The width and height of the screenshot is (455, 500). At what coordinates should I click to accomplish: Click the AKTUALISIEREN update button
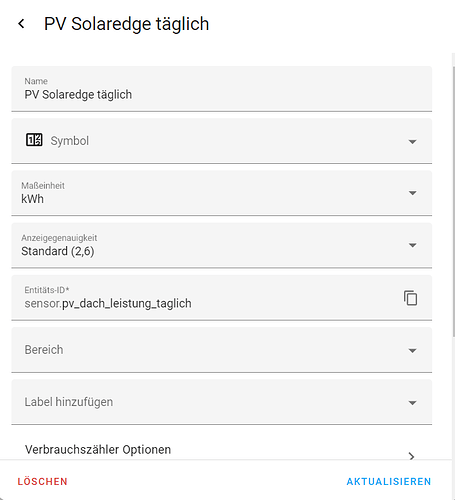[x=389, y=481]
